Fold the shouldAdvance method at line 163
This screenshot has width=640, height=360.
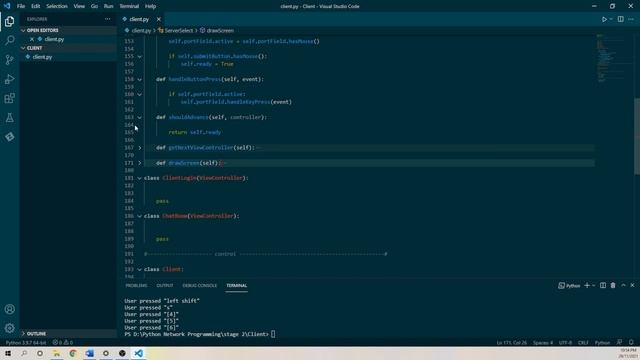point(140,117)
